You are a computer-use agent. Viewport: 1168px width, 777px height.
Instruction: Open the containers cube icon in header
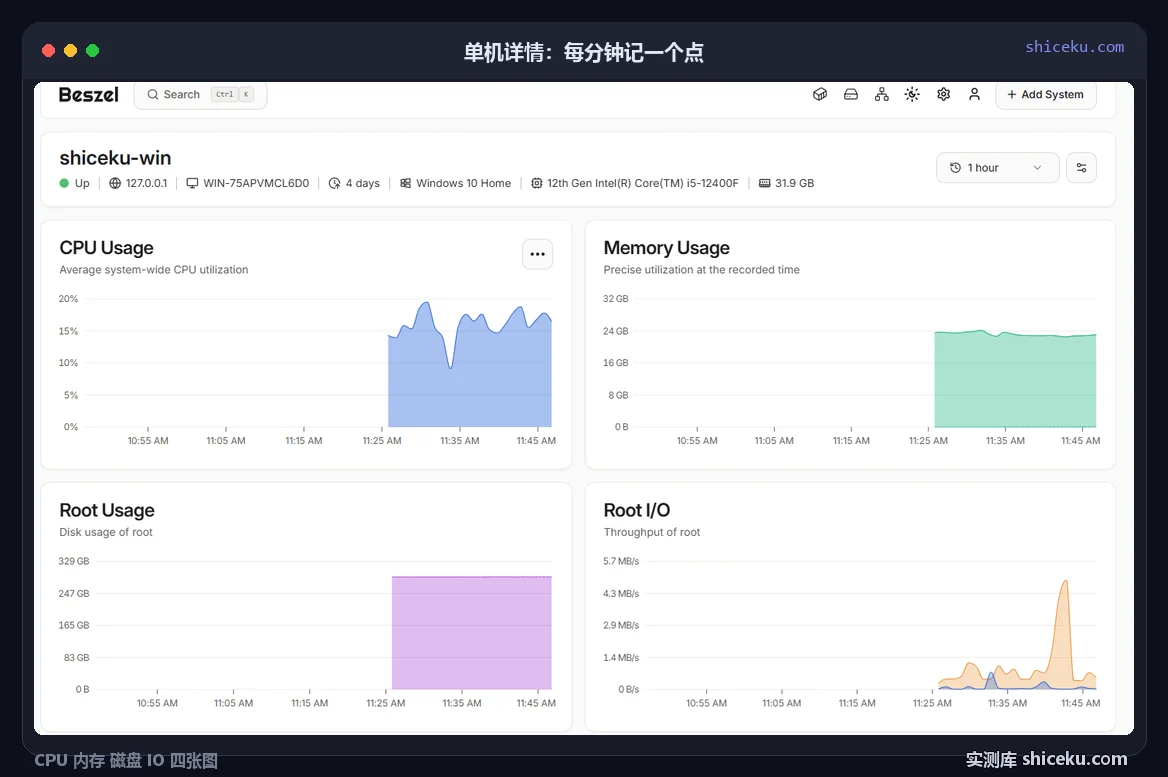tap(820, 95)
